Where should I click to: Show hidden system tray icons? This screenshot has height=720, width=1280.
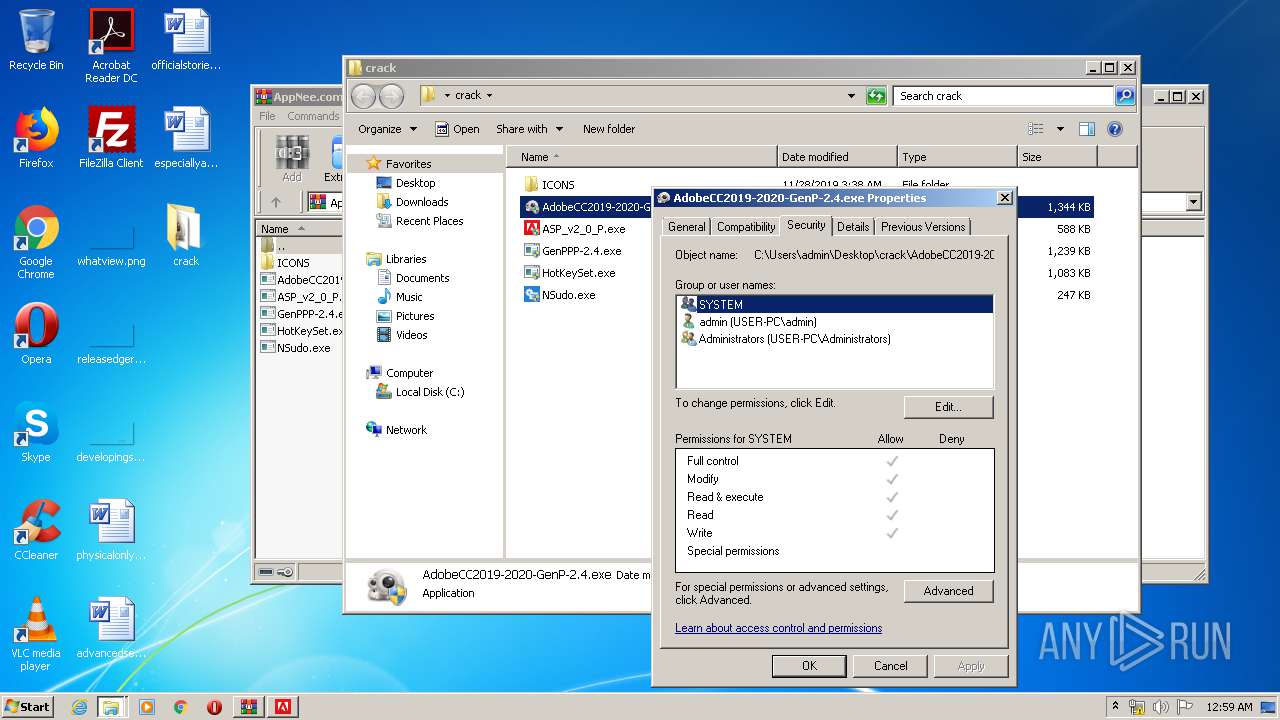pos(1115,707)
